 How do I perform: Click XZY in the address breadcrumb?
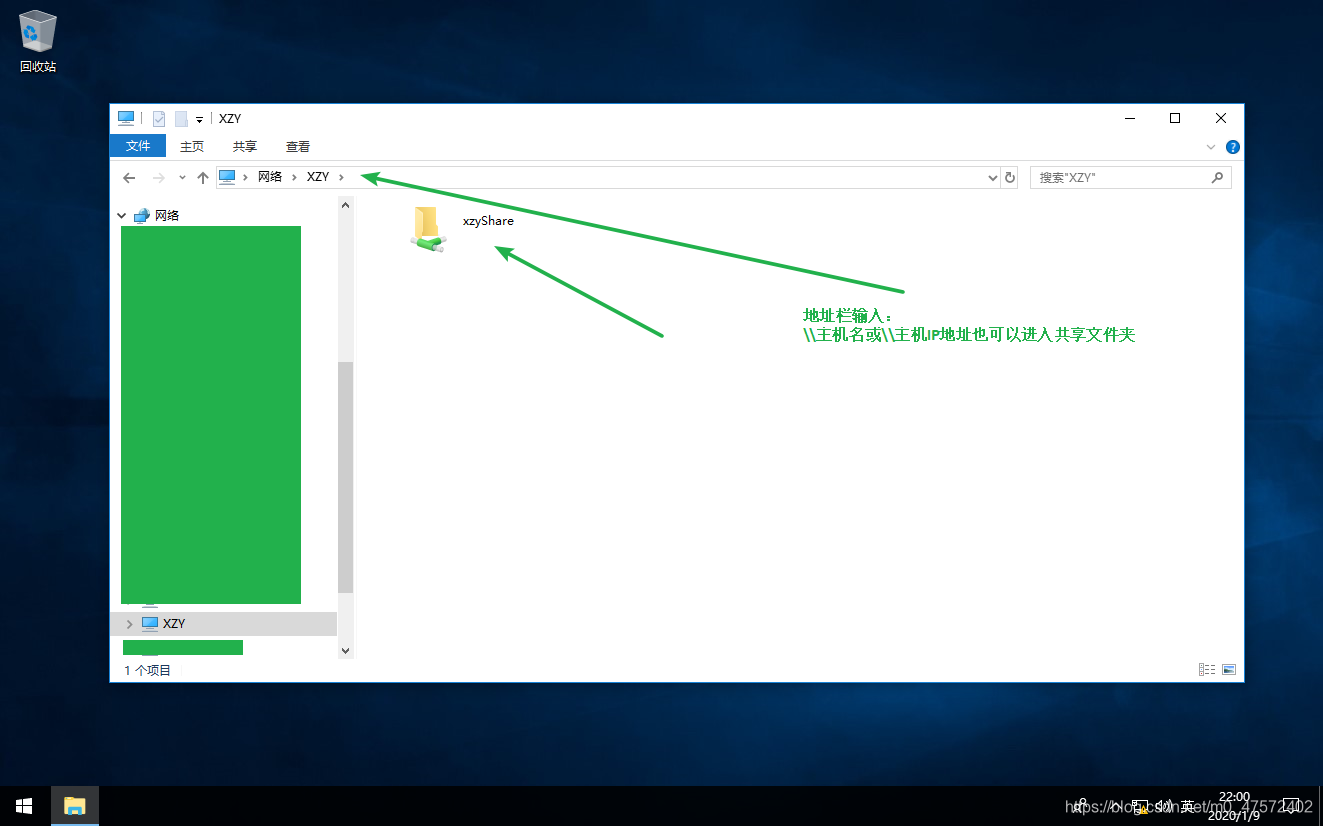(x=318, y=177)
